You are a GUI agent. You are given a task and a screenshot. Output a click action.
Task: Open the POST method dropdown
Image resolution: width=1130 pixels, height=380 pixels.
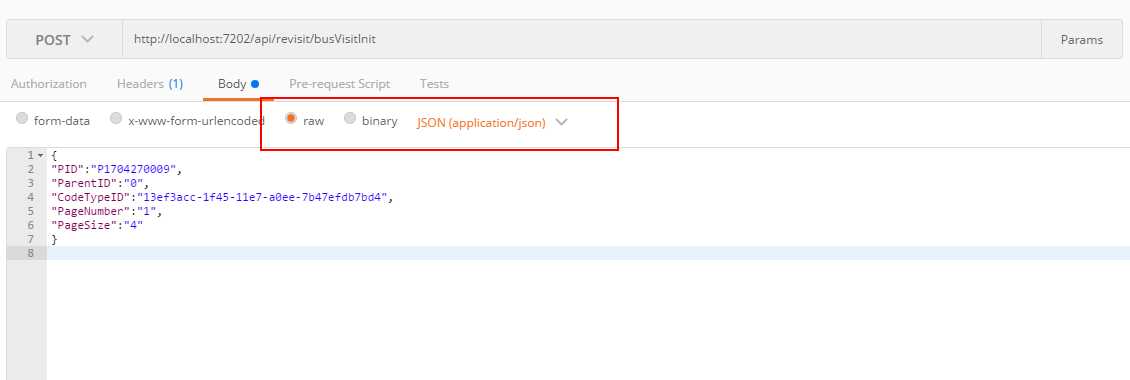pyautogui.click(x=64, y=40)
